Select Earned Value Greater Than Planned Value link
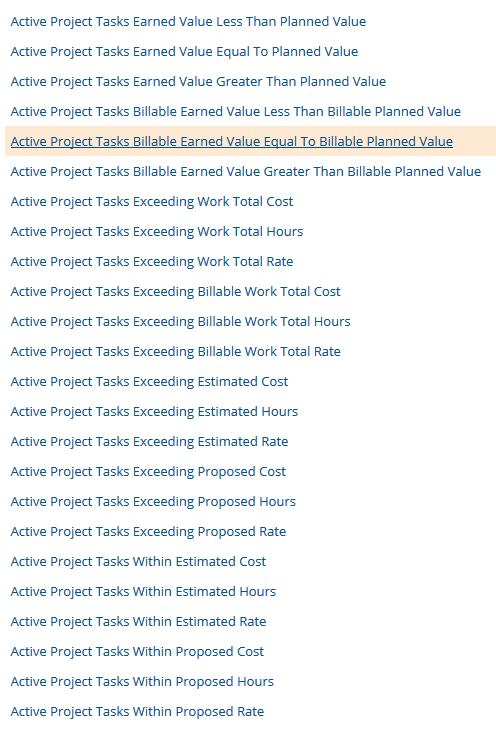 (x=198, y=82)
